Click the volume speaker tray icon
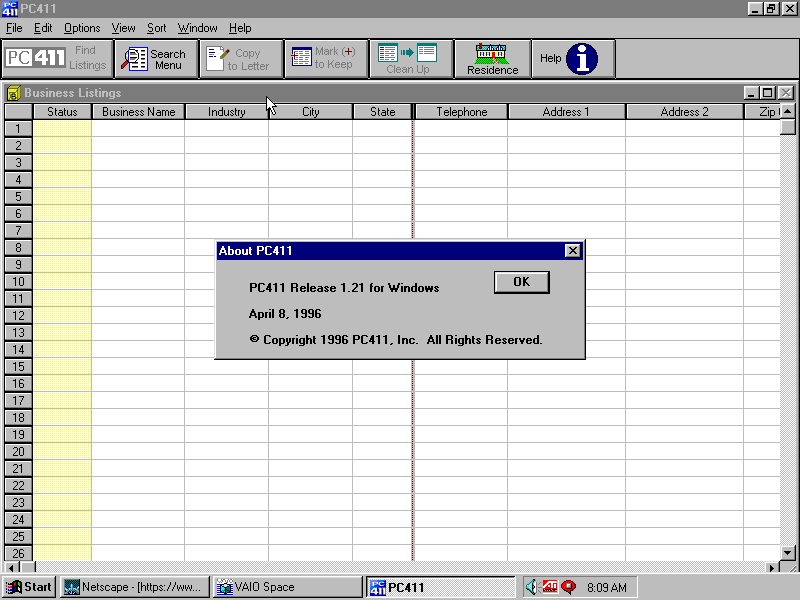800x600 pixels. click(532, 587)
